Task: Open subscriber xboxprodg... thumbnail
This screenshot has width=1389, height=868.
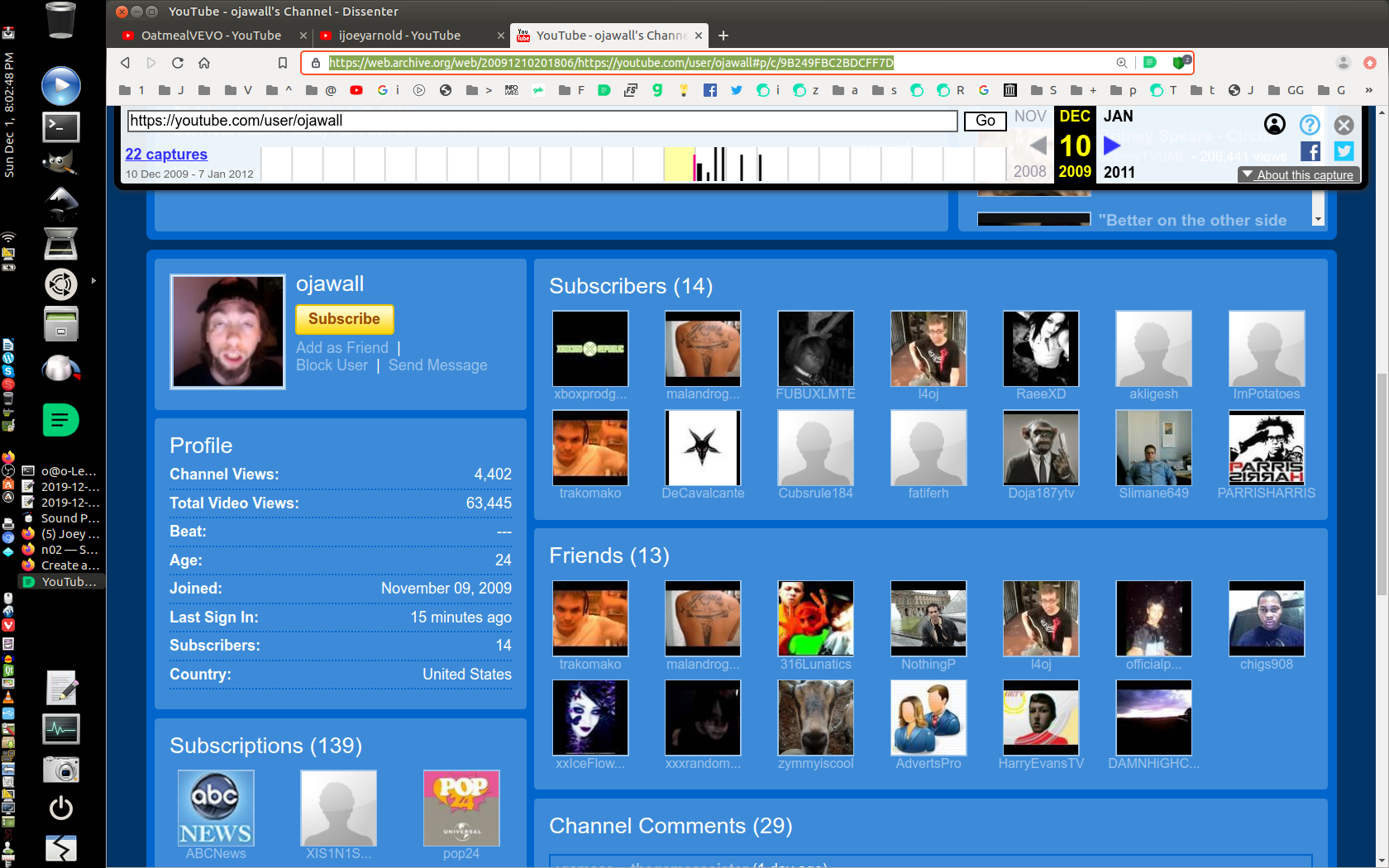Action: [590, 349]
